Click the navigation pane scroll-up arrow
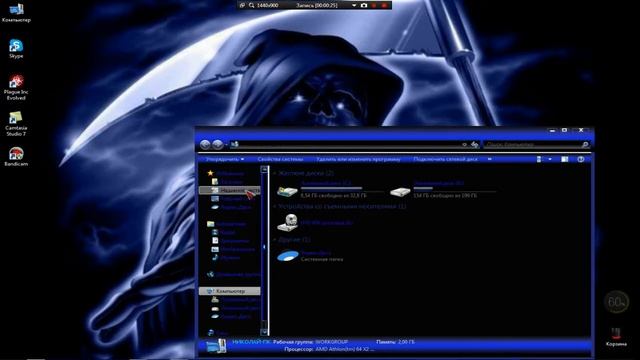This screenshot has height=360, width=640. point(264,169)
